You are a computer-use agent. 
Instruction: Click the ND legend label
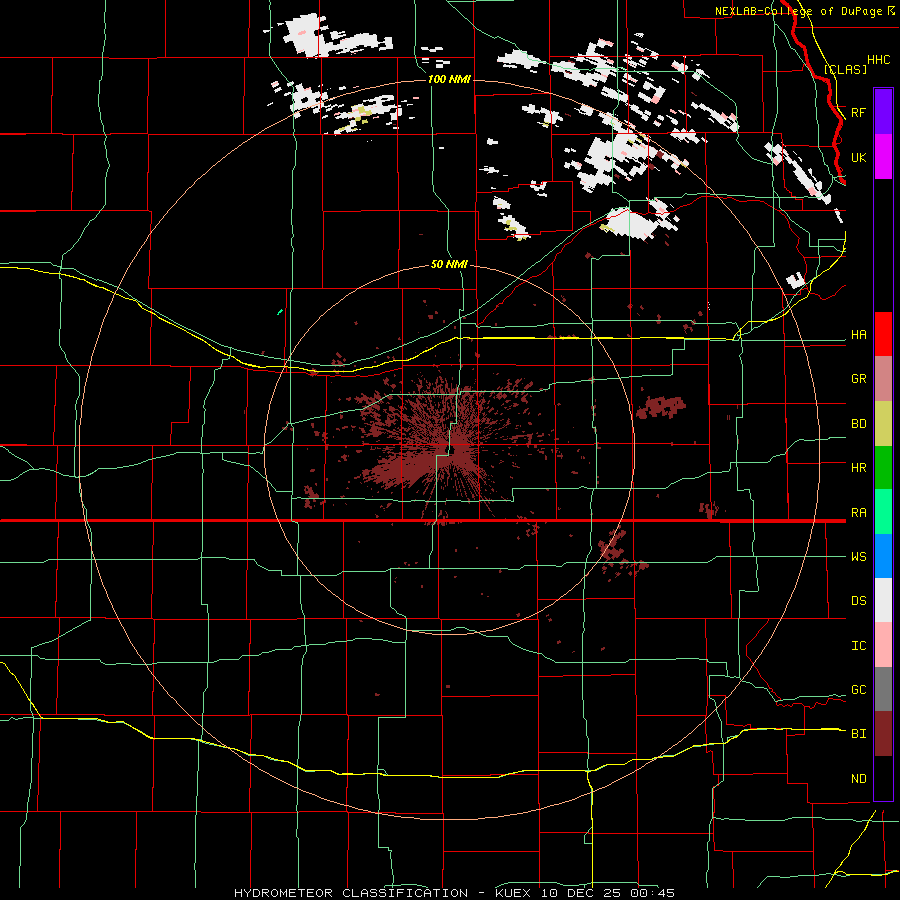pos(858,779)
